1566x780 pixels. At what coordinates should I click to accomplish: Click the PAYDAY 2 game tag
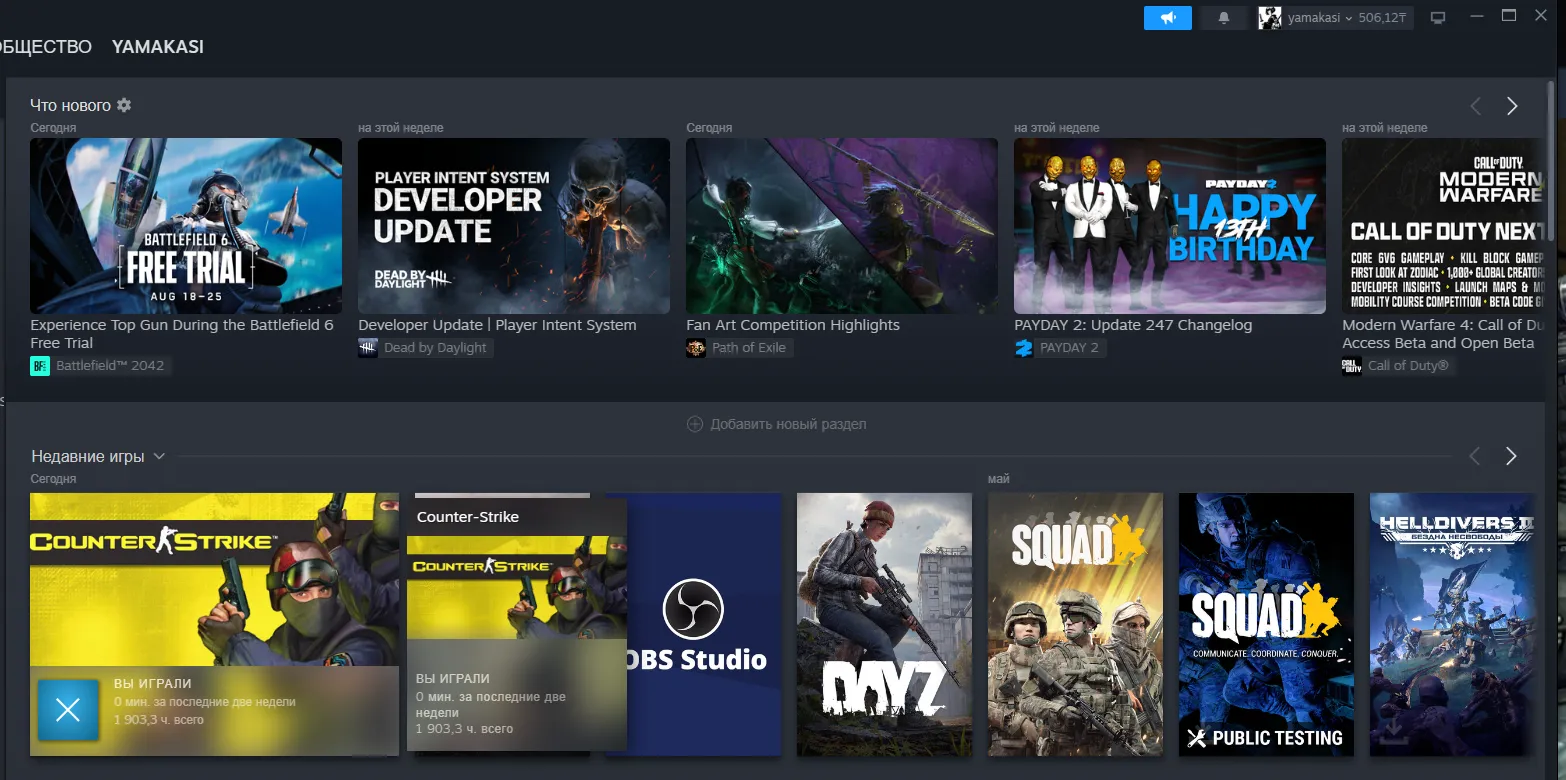click(x=1060, y=348)
